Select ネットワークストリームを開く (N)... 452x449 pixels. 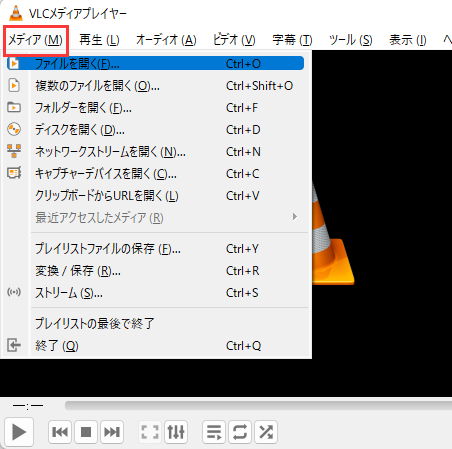pos(155,152)
